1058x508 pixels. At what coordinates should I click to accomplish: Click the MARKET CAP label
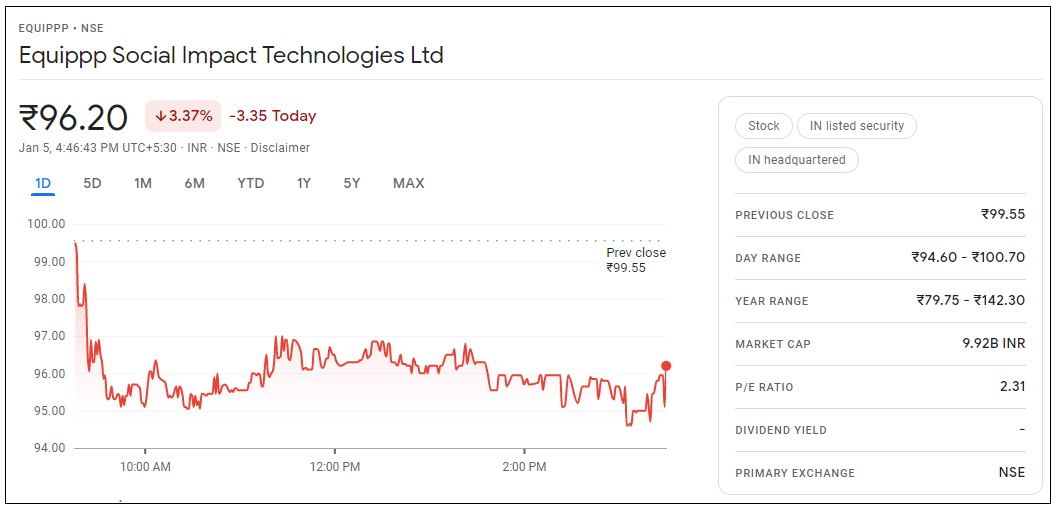coord(773,345)
